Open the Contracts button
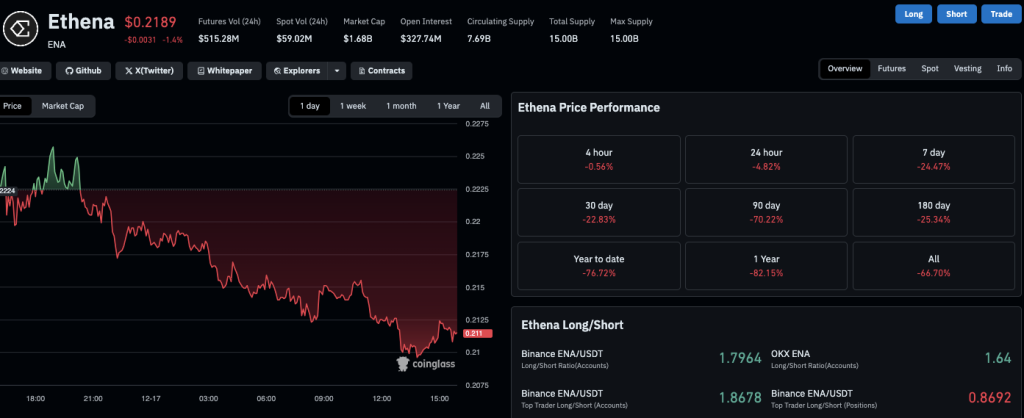The height and width of the screenshot is (418, 1024). [380, 71]
